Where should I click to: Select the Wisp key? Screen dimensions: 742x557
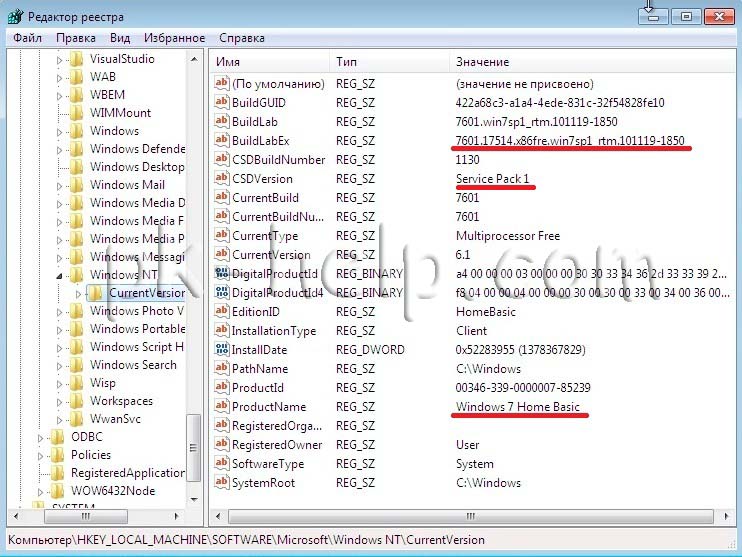102,383
